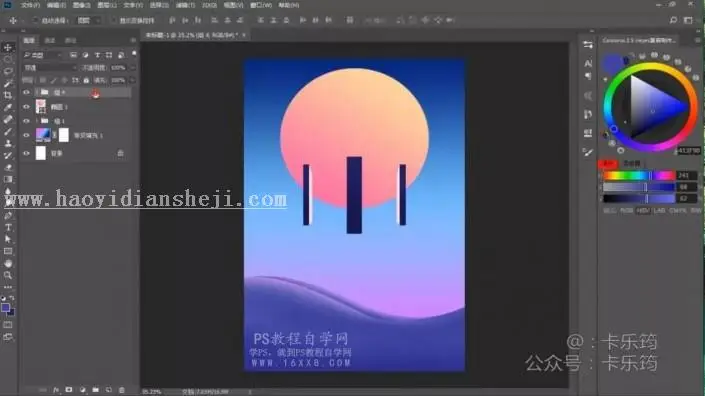Hide the gradient fill layer via its eye
This screenshot has width=705, height=396.
pos(26,135)
